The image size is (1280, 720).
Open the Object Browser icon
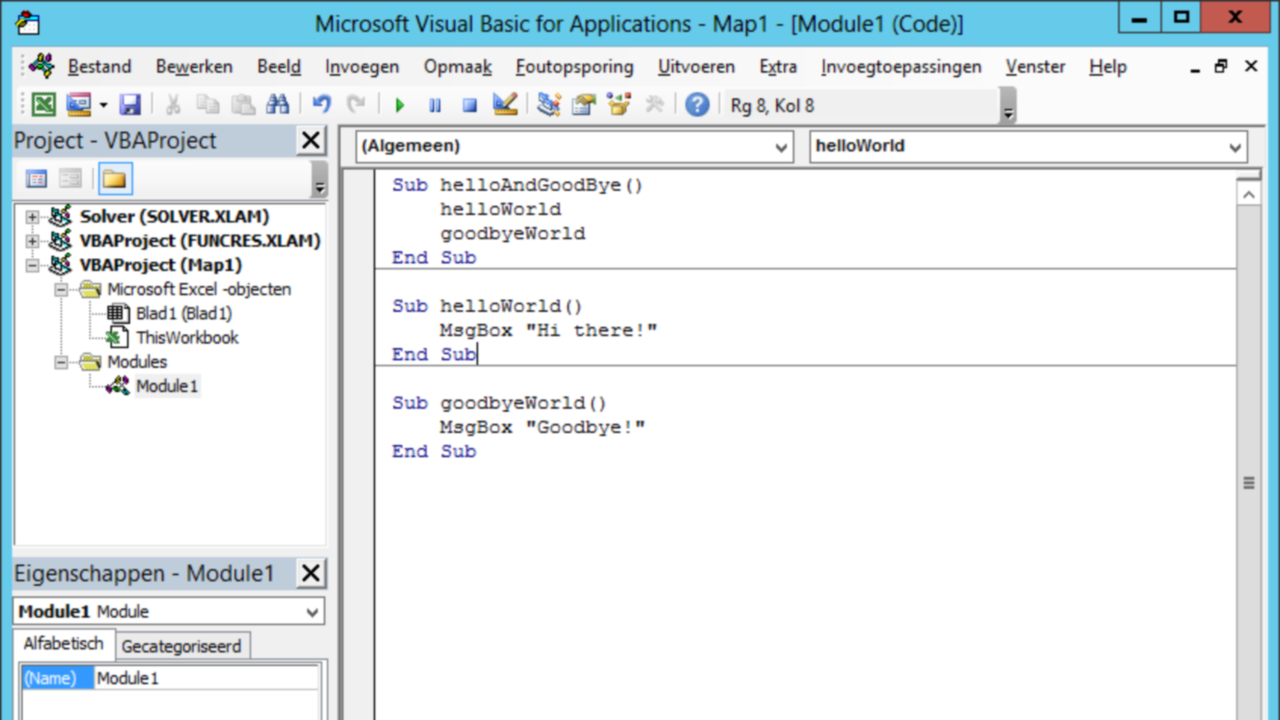[619, 105]
